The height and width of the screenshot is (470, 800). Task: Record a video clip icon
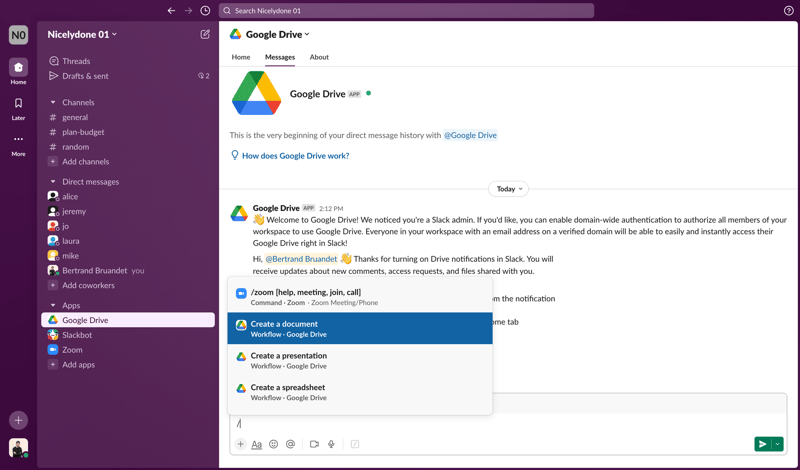pos(314,444)
